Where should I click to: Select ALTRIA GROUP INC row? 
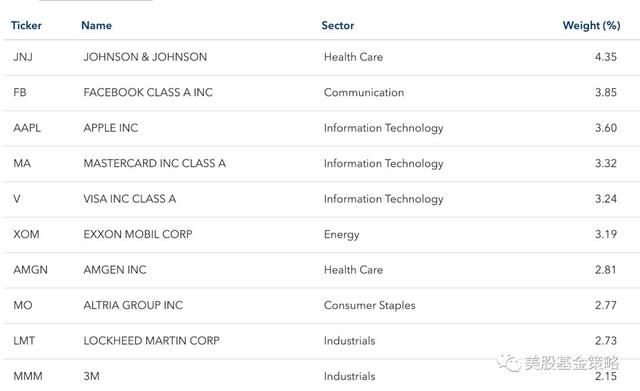tap(320, 305)
